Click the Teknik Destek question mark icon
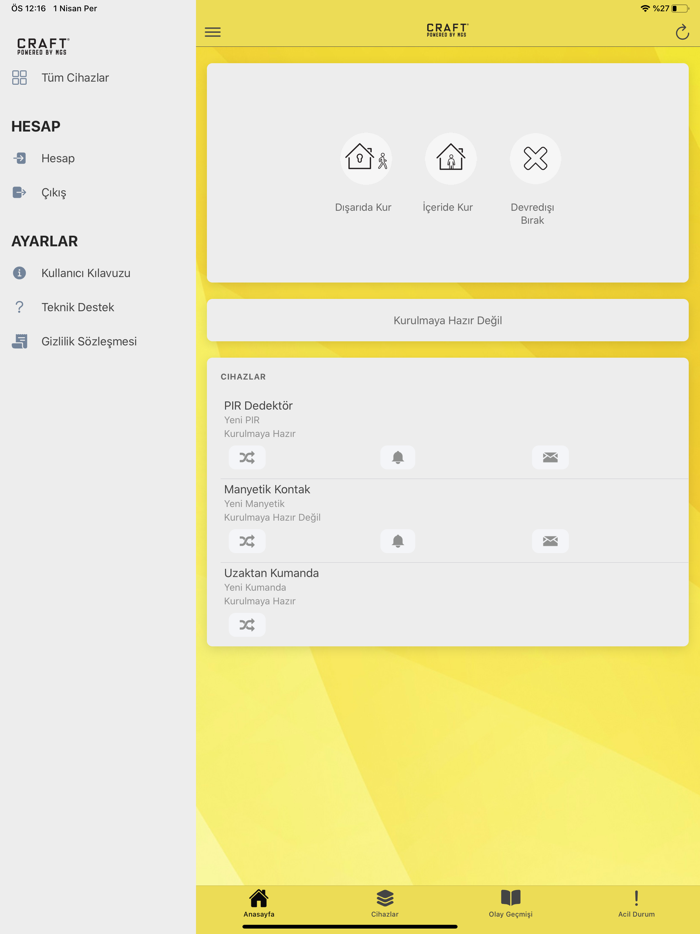Screen dimensions: 700x934 tap(19, 307)
